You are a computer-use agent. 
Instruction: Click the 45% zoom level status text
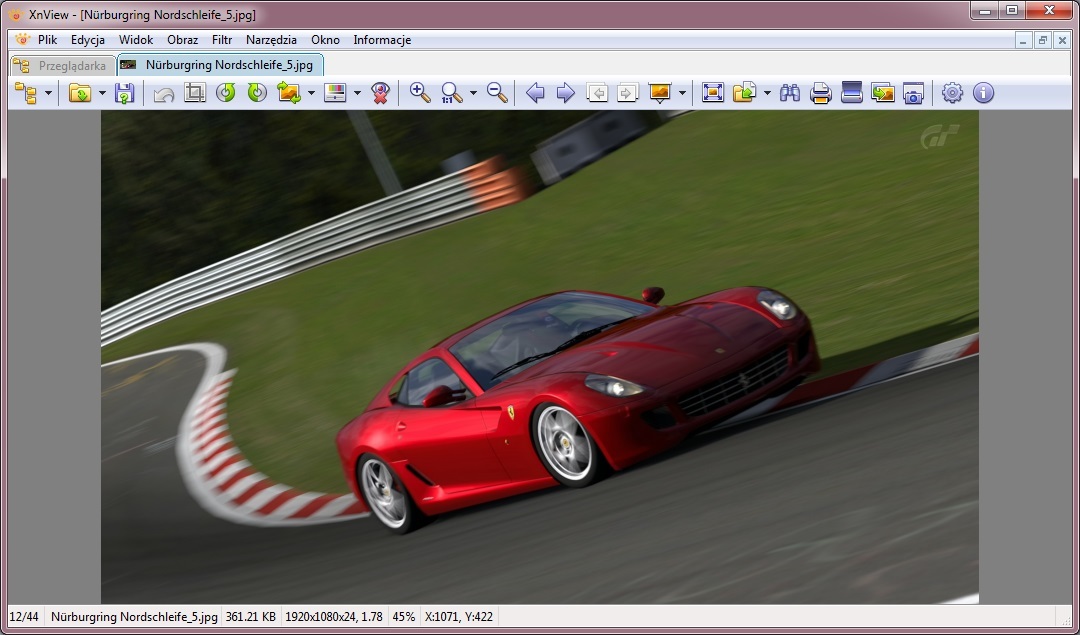(x=404, y=616)
